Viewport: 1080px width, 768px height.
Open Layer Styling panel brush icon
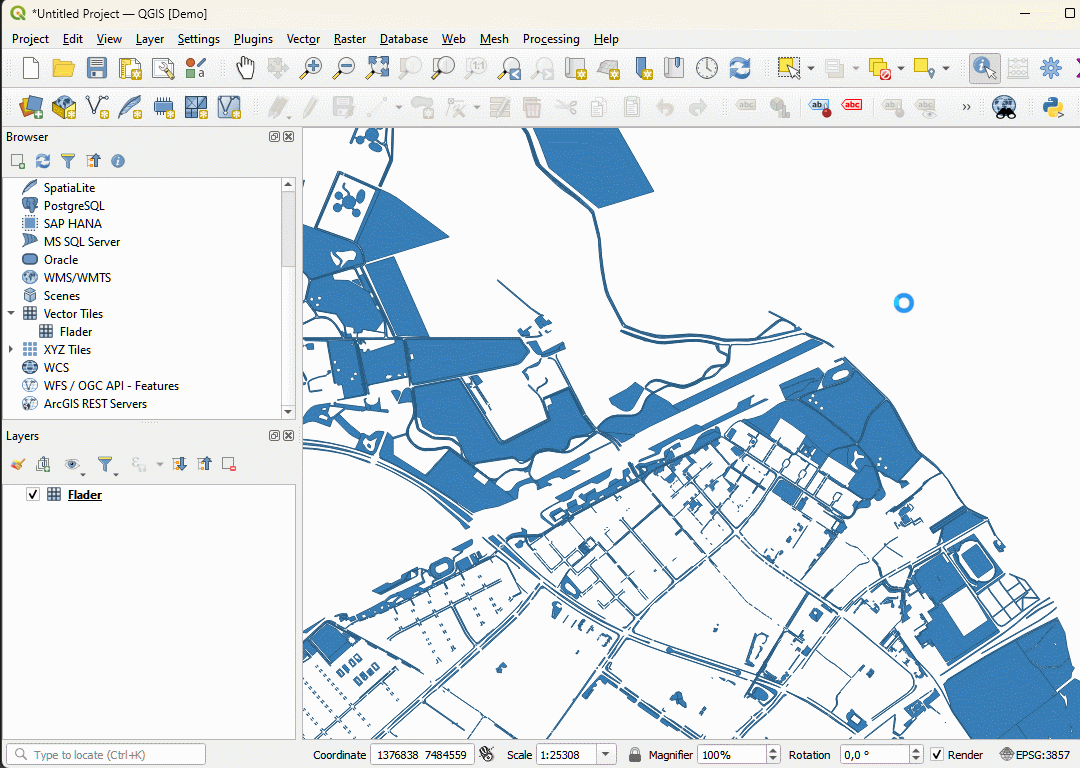pos(17,464)
